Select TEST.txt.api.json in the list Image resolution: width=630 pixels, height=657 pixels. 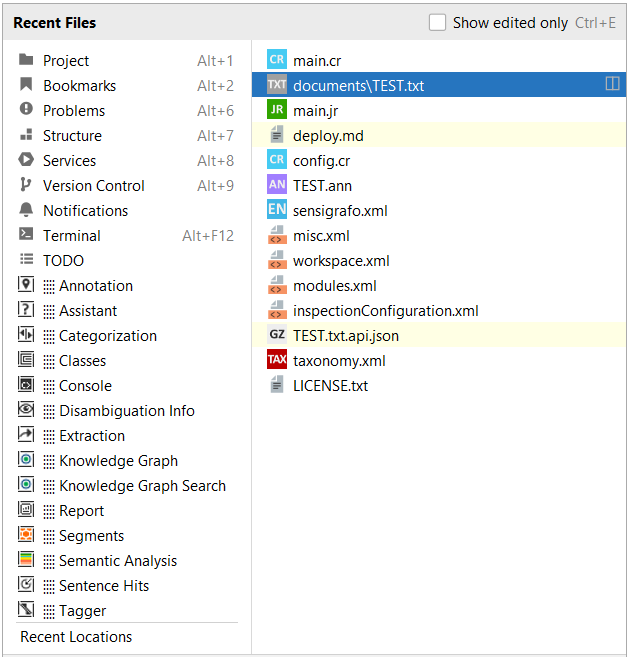346,336
